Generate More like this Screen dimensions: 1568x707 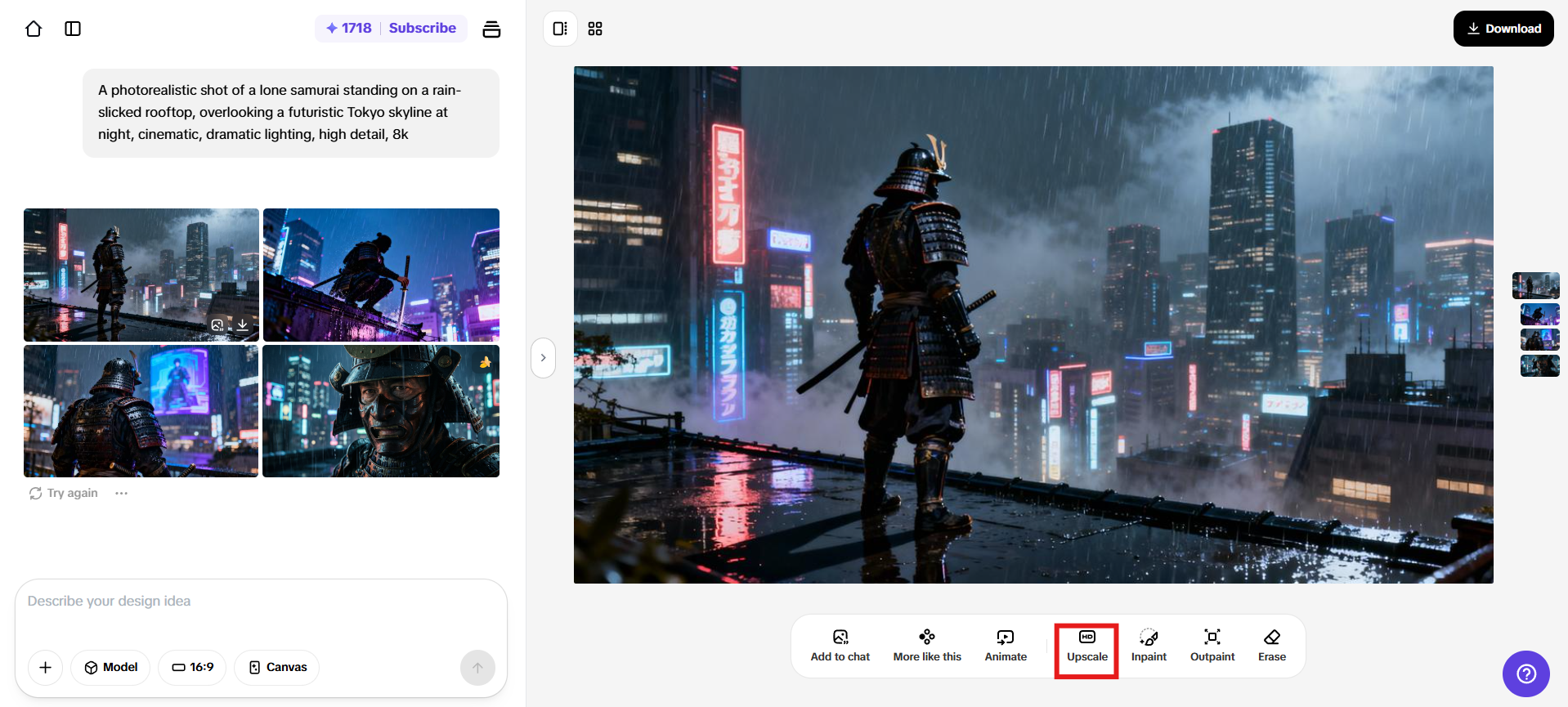click(x=927, y=646)
